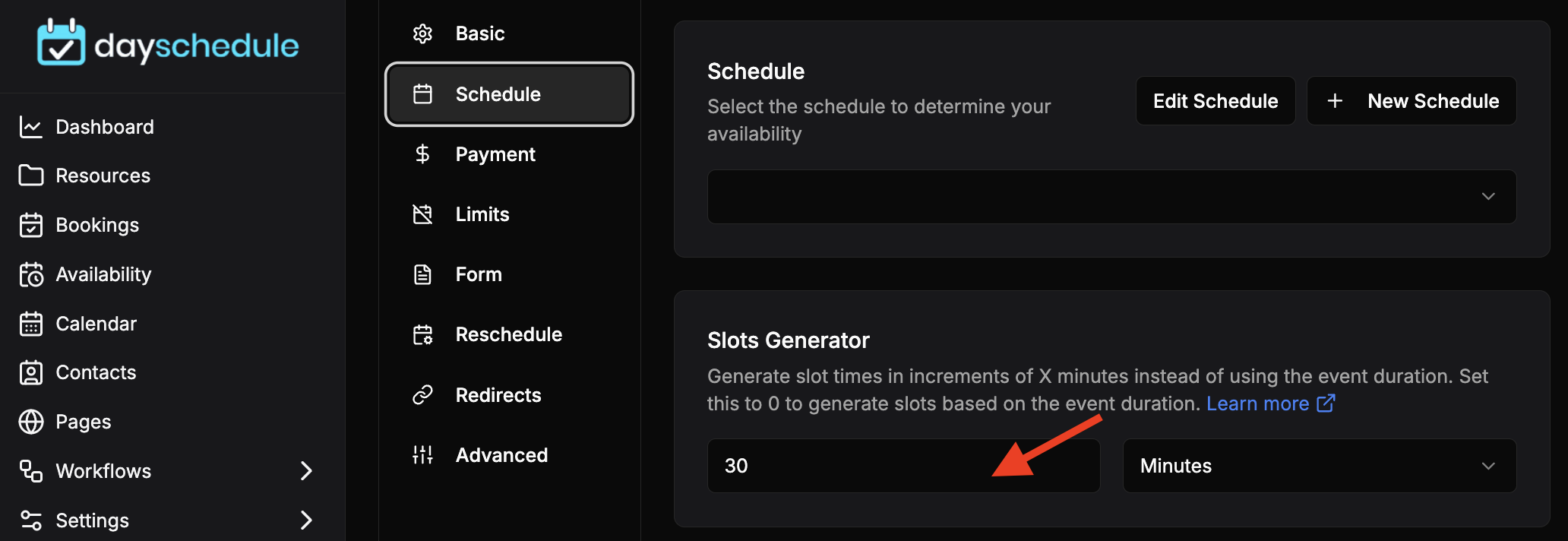Open Bookings using the calendar-check icon

click(x=30, y=225)
